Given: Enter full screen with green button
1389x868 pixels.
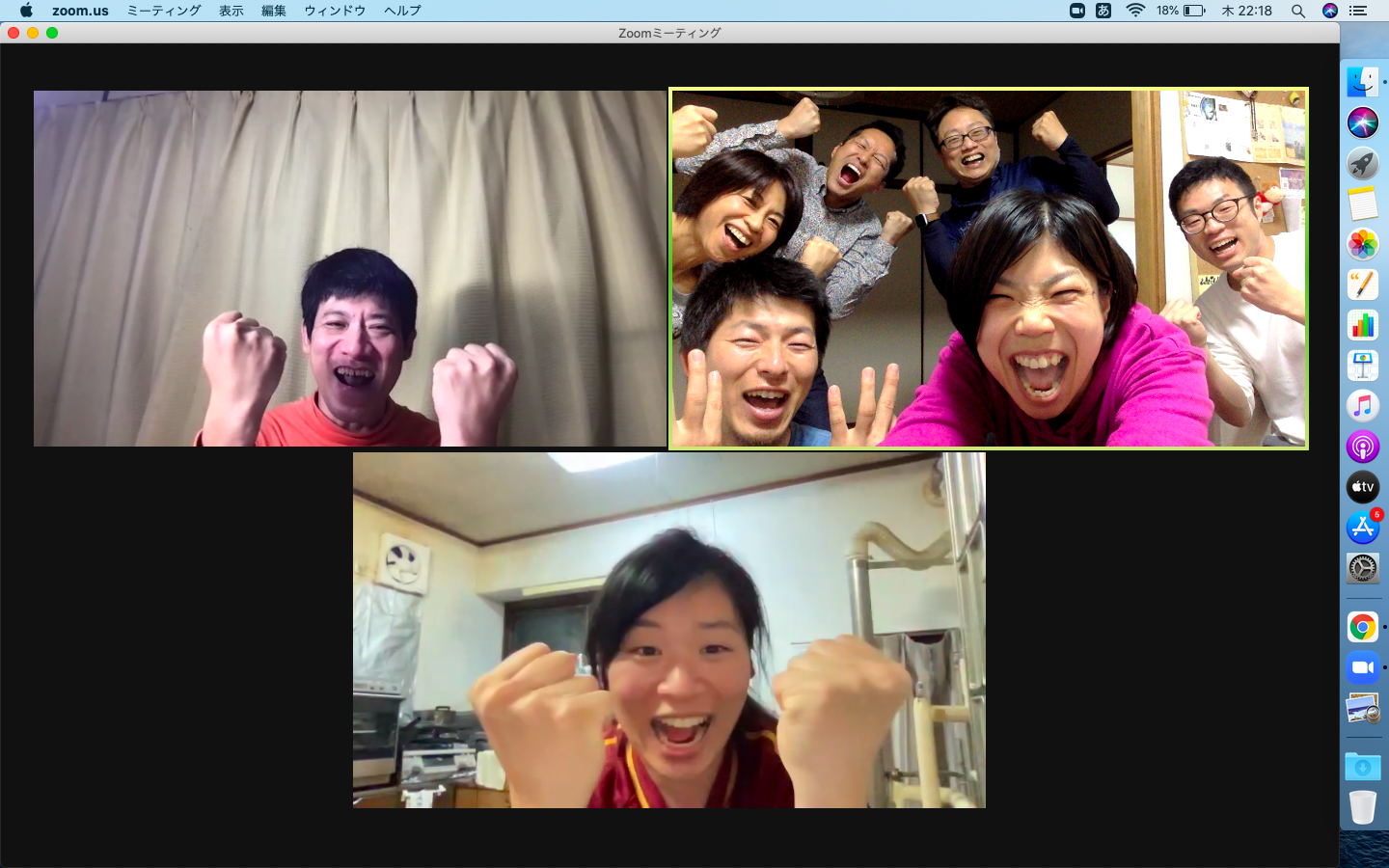Looking at the screenshot, I should [52, 33].
